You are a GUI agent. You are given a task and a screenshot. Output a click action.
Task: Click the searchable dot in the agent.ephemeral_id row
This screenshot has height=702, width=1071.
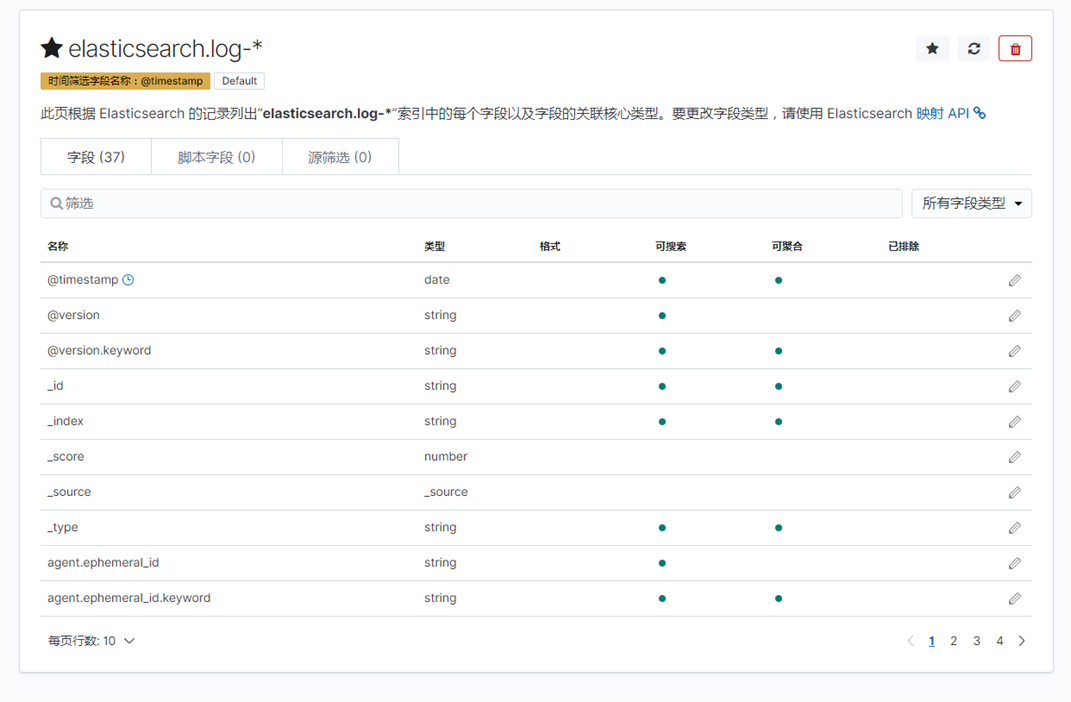[x=662, y=563]
